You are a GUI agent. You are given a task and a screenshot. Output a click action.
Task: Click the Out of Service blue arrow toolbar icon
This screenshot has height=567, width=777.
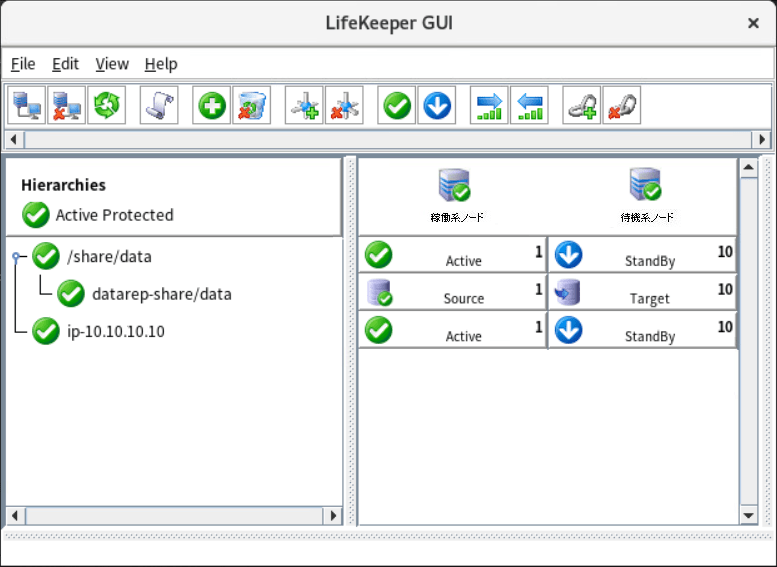click(437, 105)
